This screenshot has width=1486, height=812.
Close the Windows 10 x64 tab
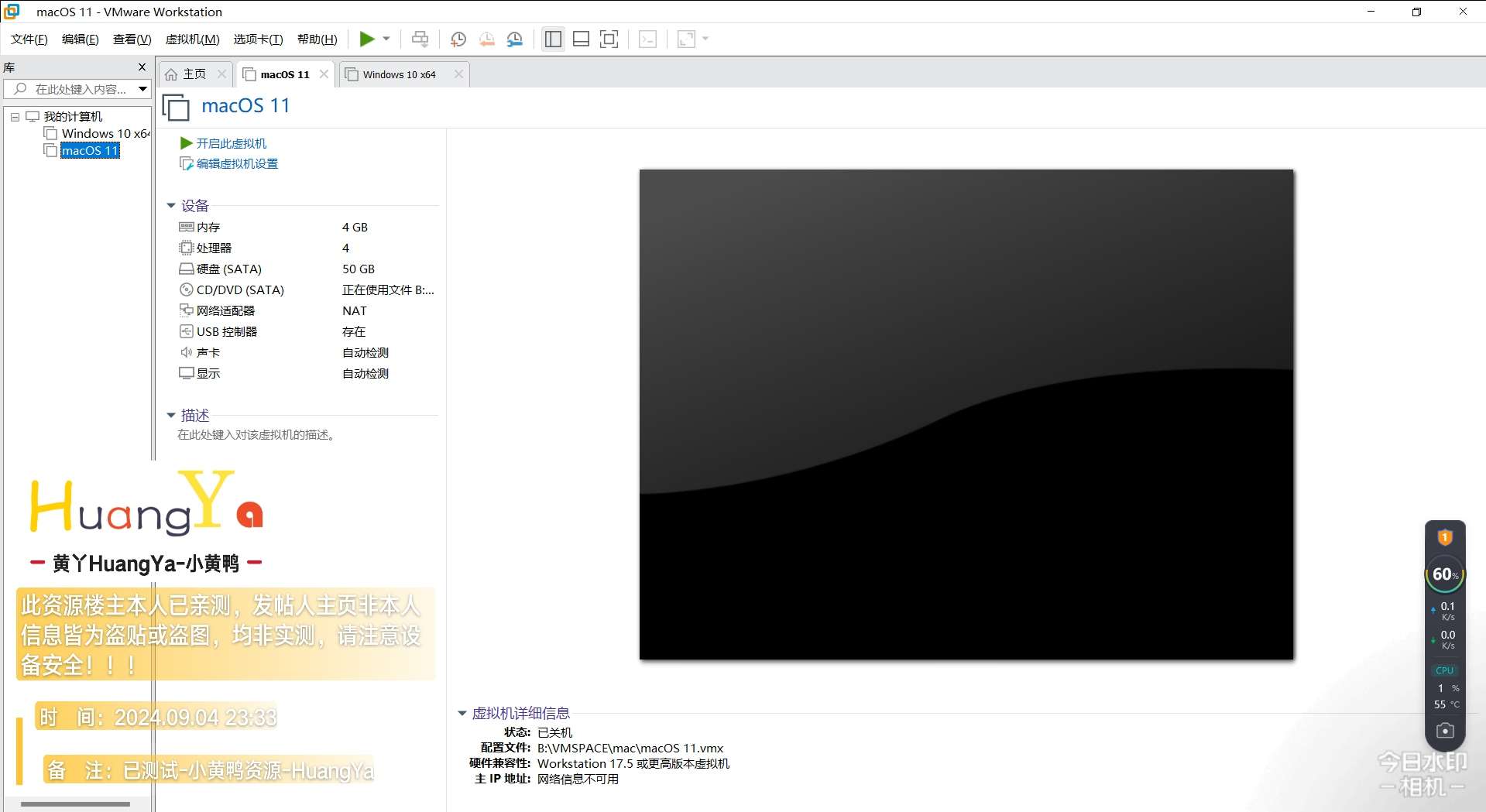(x=458, y=74)
